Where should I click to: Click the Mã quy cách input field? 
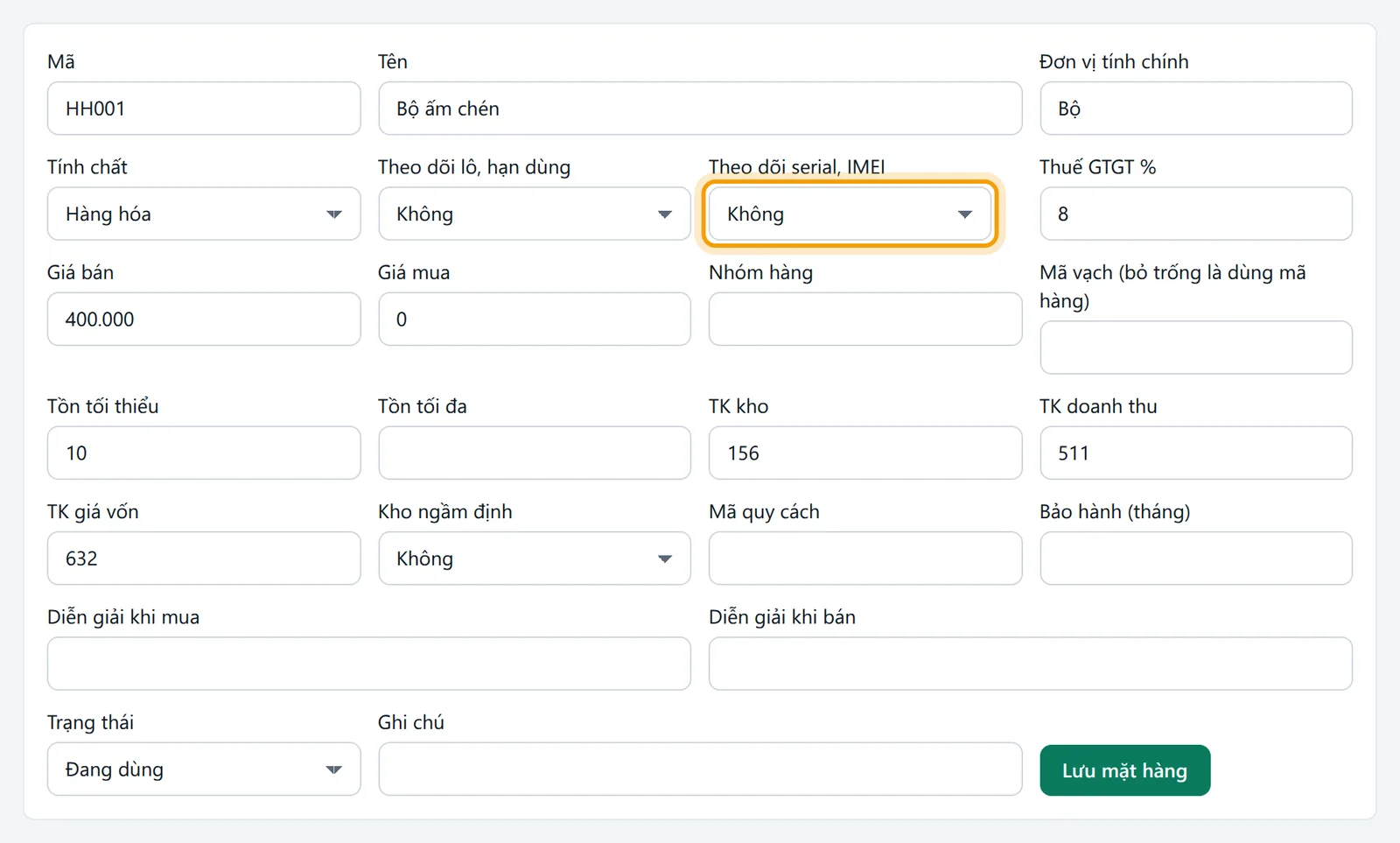865,558
